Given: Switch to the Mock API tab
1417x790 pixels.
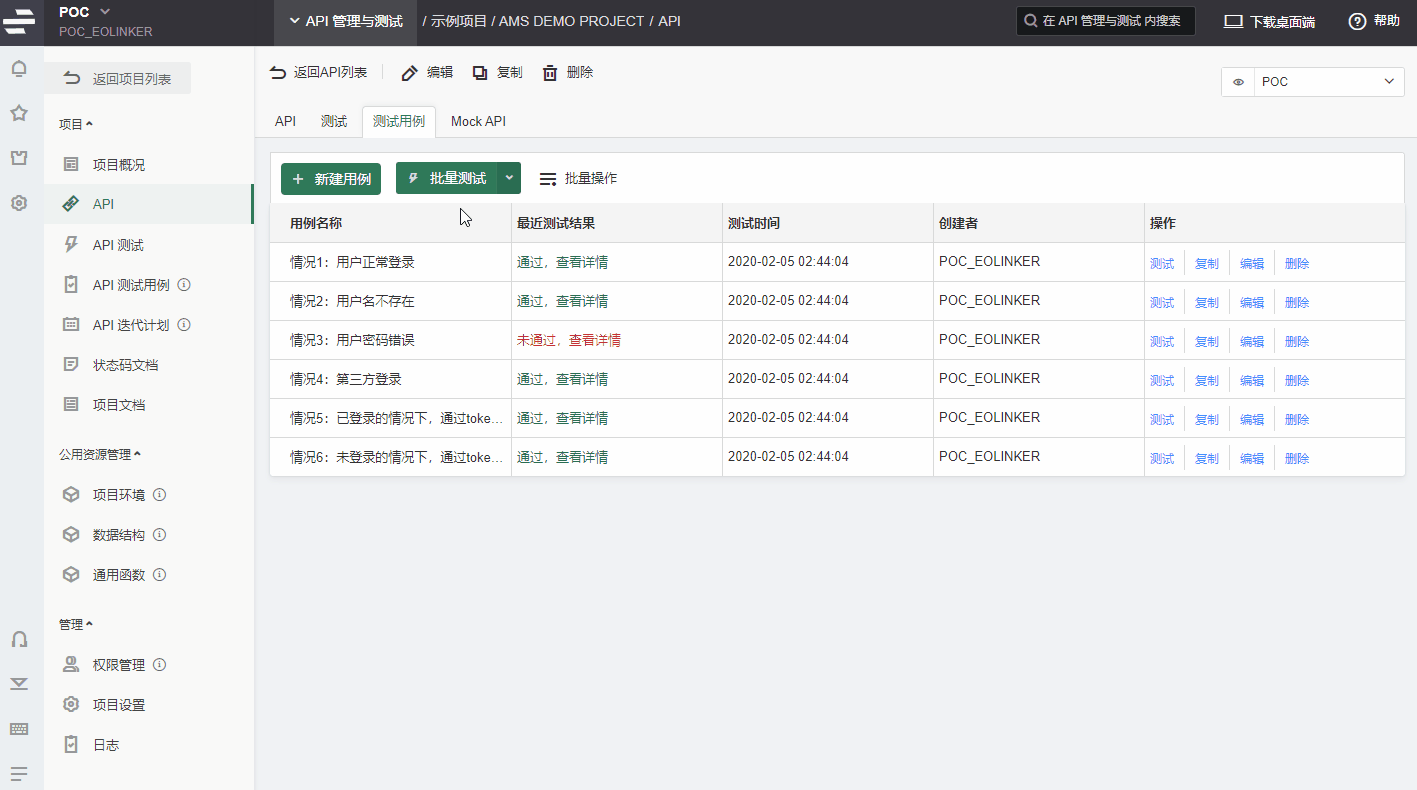Looking at the screenshot, I should tap(478, 121).
